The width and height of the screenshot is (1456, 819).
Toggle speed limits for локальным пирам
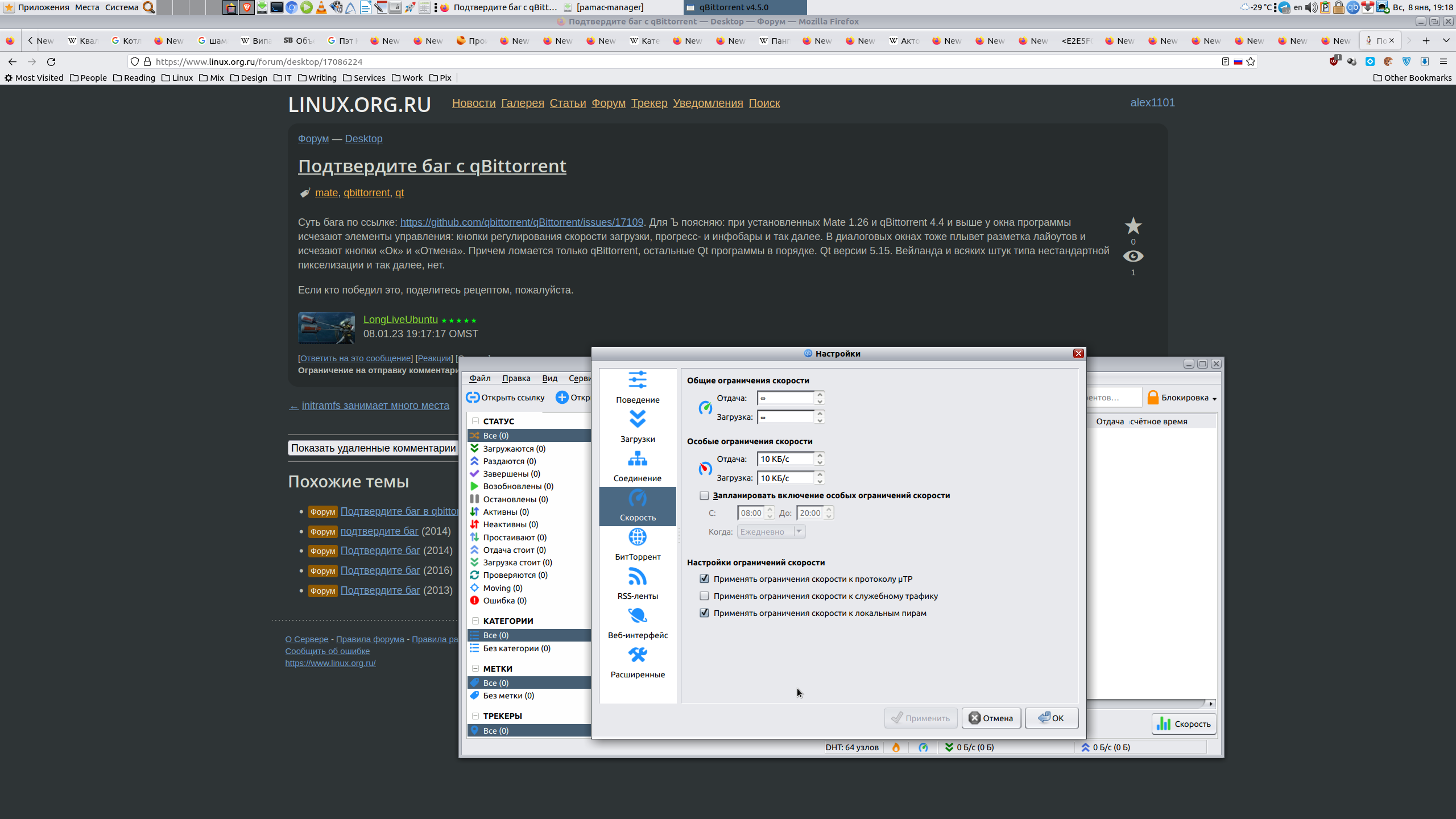704,613
